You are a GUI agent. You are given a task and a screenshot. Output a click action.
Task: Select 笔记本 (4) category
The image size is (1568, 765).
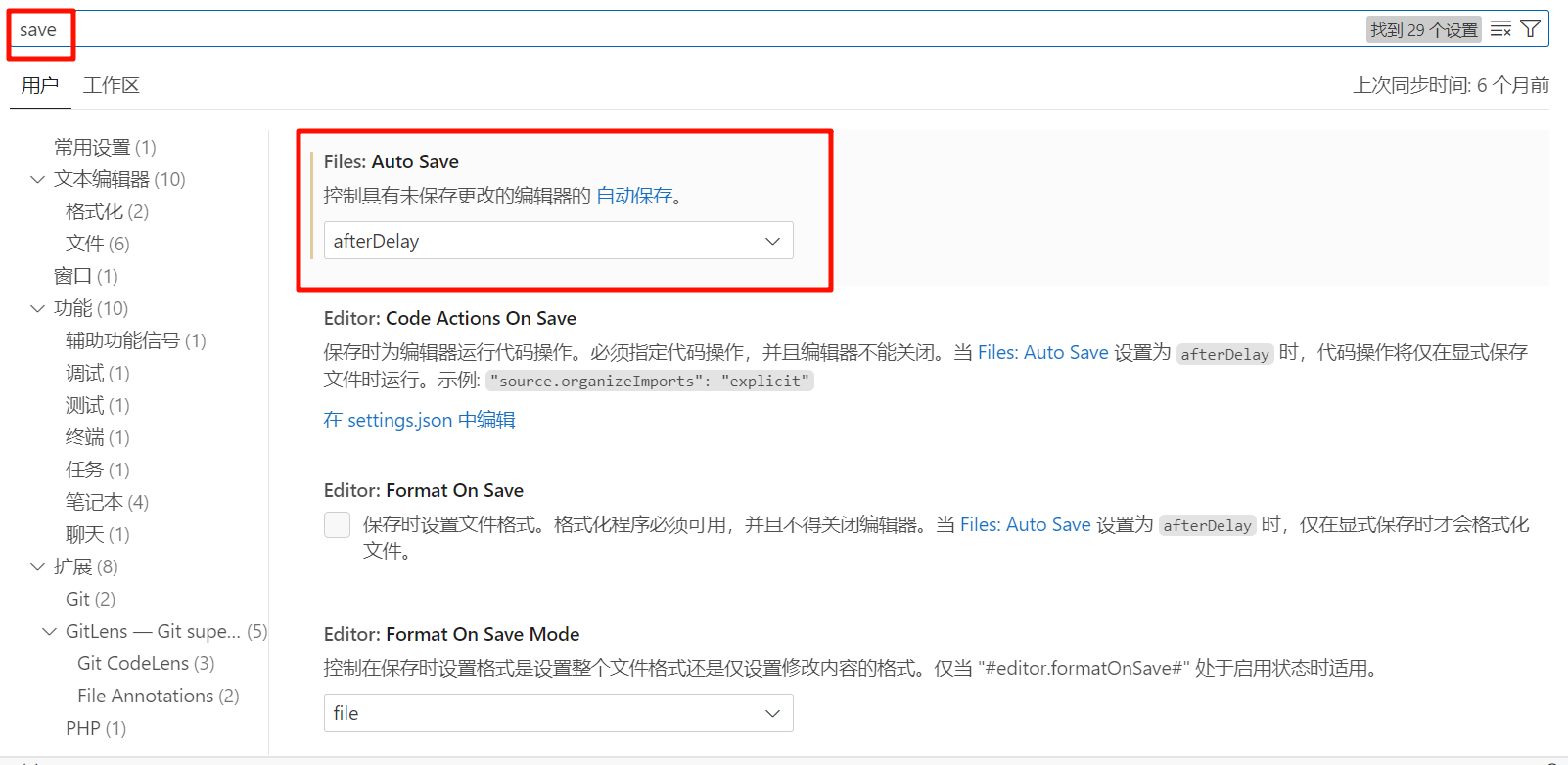[107, 502]
